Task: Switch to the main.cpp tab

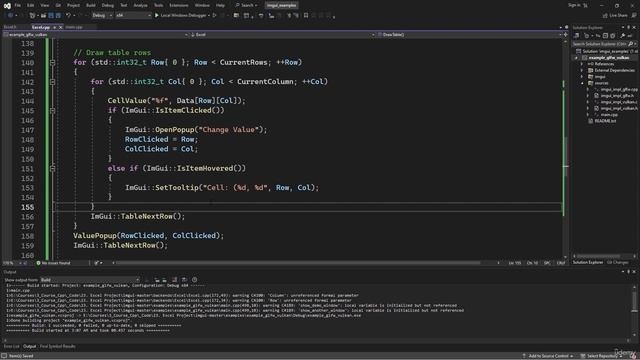Action: (74, 27)
